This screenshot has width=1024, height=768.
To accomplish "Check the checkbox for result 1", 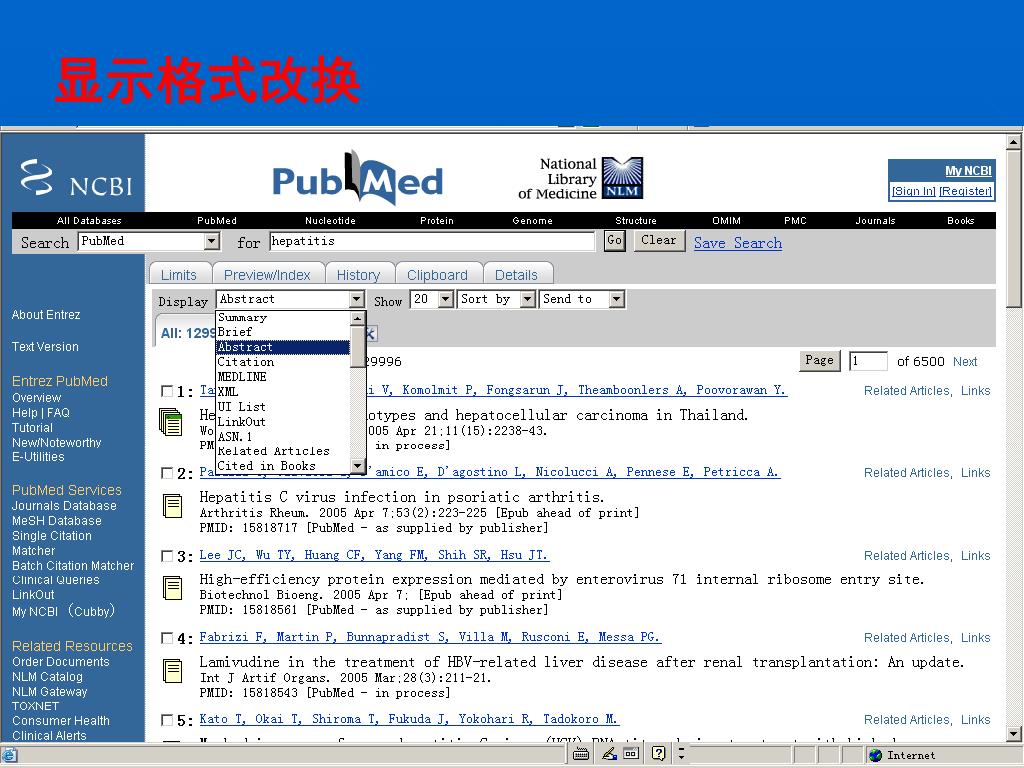I will [167, 391].
